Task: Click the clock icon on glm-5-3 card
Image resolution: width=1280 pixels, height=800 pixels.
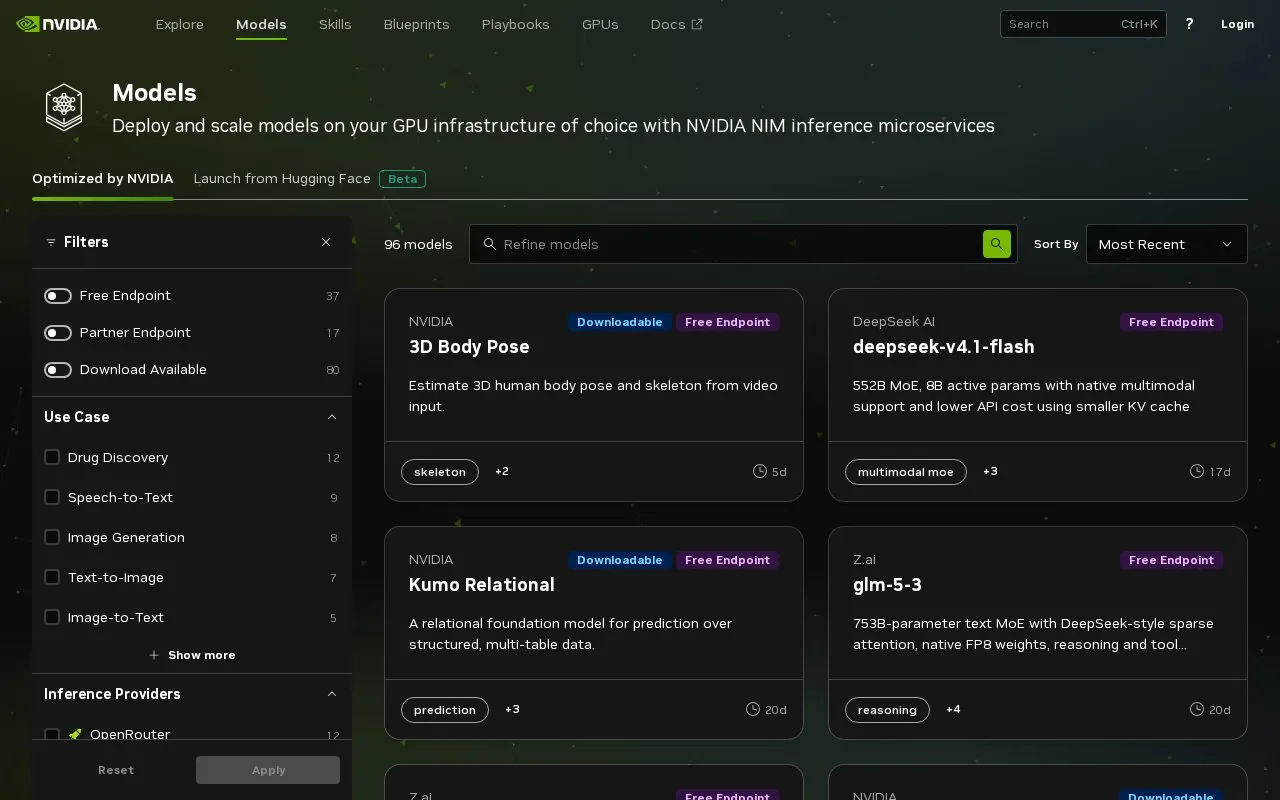Action: coord(1197,709)
